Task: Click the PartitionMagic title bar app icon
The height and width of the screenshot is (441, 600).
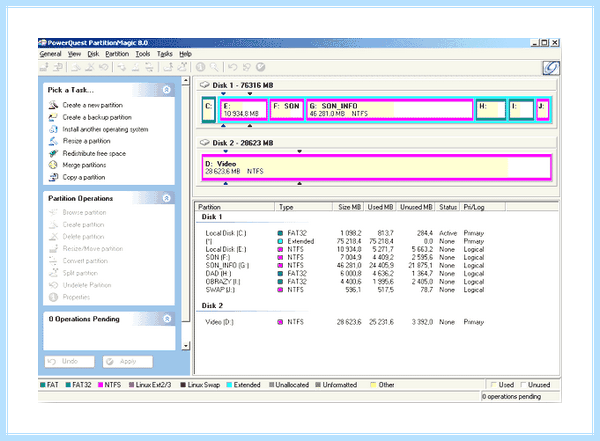Action: pos(42,42)
